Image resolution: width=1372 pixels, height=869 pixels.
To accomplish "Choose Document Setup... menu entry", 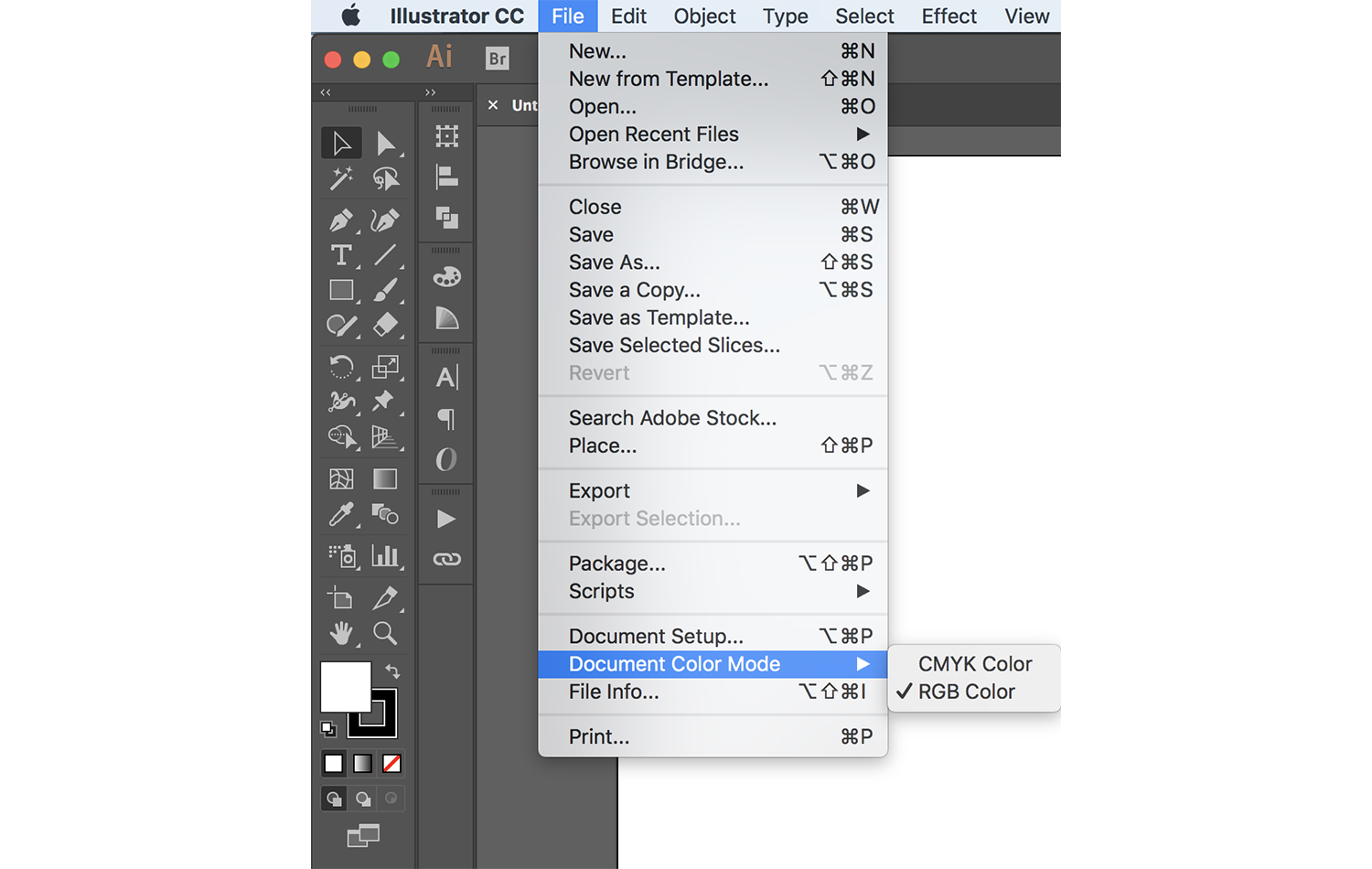I will click(x=656, y=636).
